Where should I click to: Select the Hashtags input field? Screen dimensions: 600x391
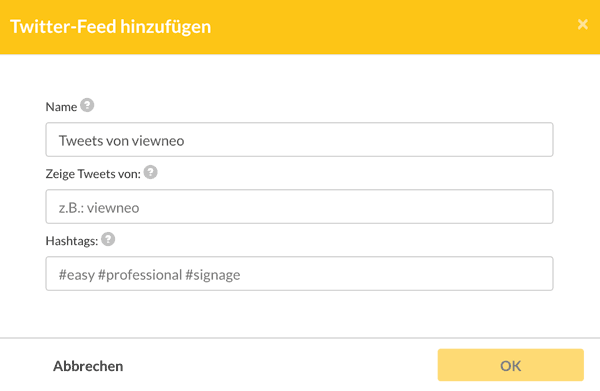(299, 274)
